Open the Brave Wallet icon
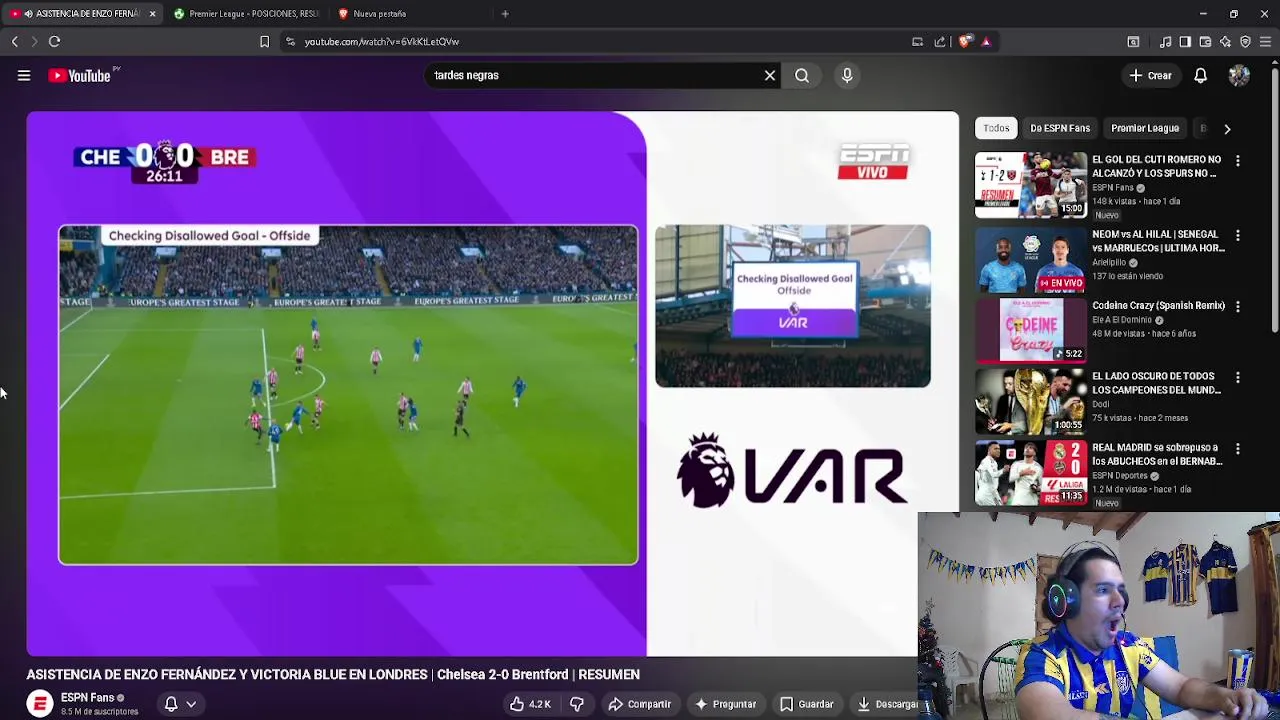 tap(1205, 41)
